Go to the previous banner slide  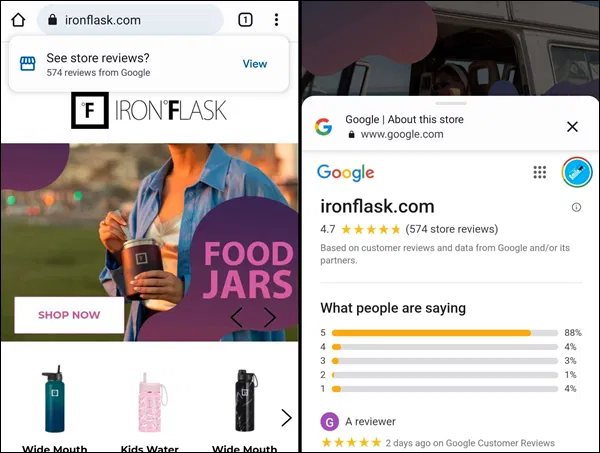click(x=236, y=317)
